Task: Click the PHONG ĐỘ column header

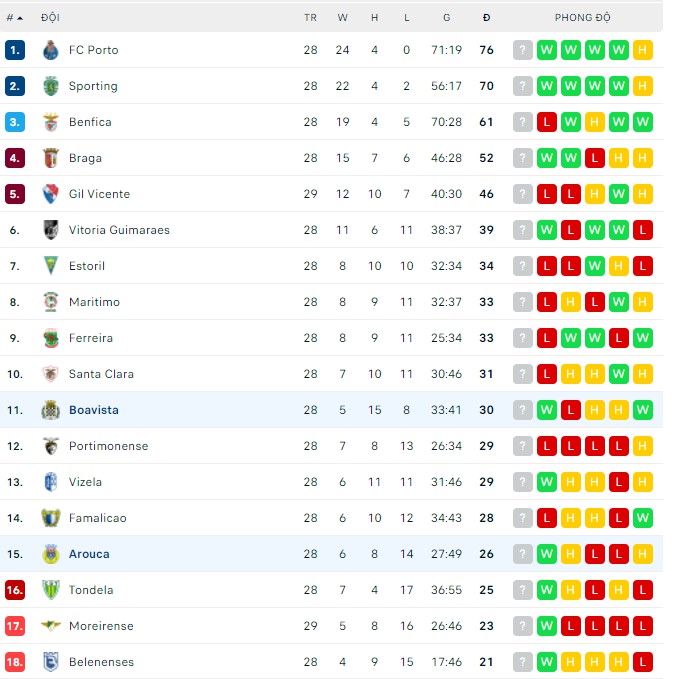Action: tap(582, 18)
